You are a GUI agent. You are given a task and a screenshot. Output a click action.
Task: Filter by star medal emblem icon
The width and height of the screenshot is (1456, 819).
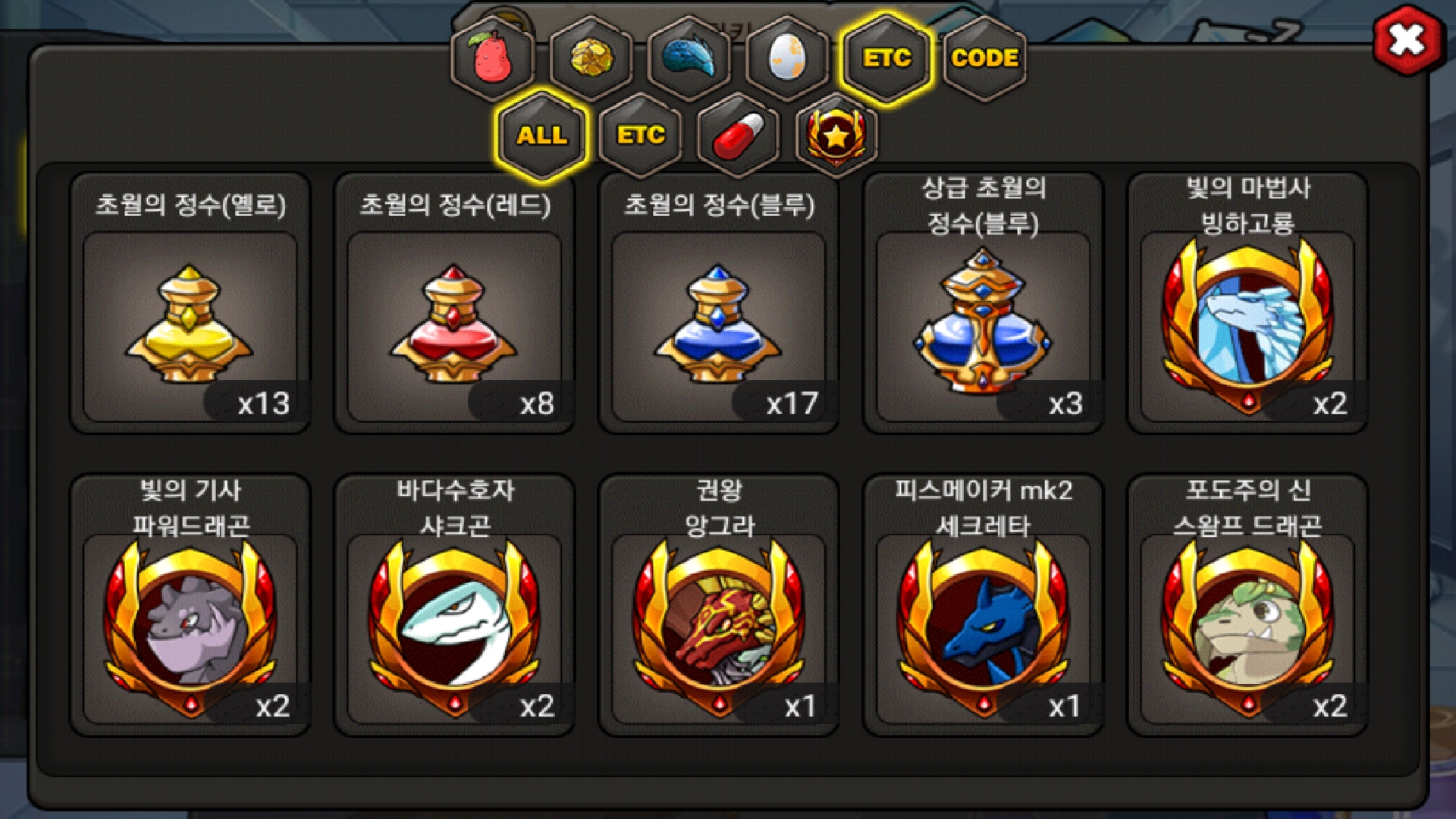[x=836, y=135]
